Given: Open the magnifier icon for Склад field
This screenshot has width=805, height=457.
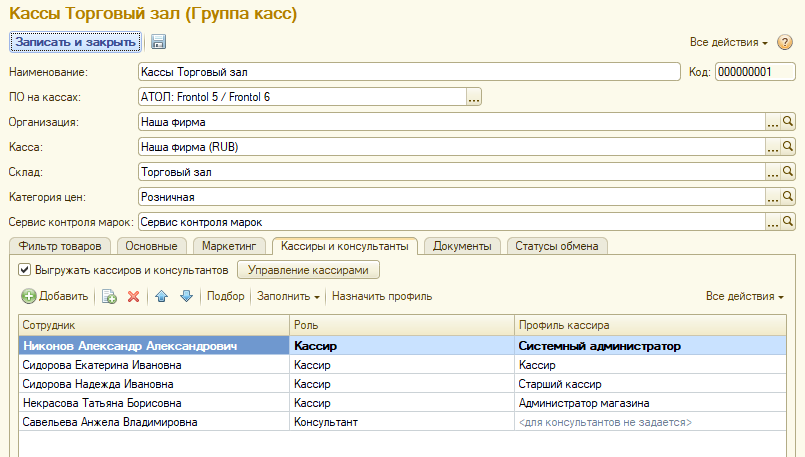Looking at the screenshot, I should click(788, 172).
